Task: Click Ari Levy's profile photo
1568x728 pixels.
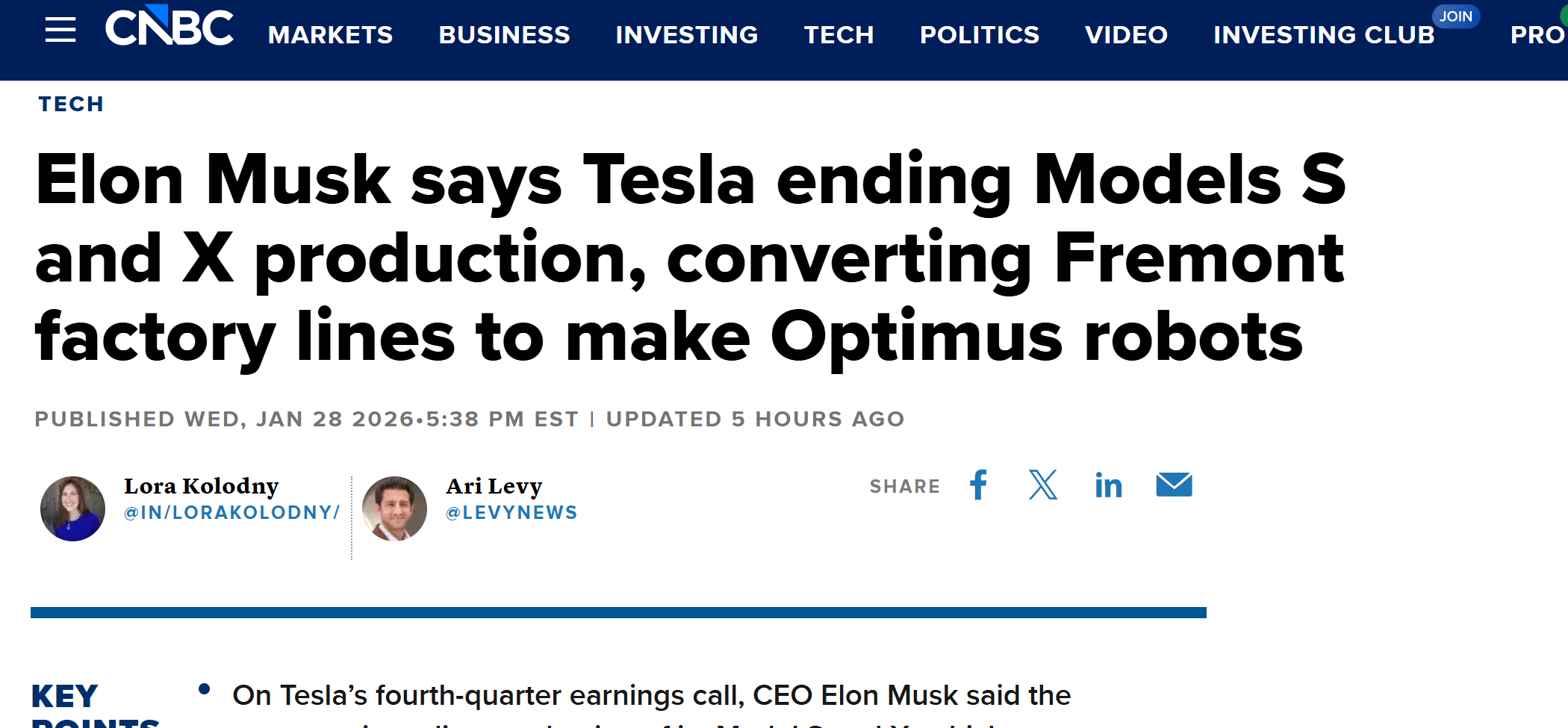Action: coord(394,508)
